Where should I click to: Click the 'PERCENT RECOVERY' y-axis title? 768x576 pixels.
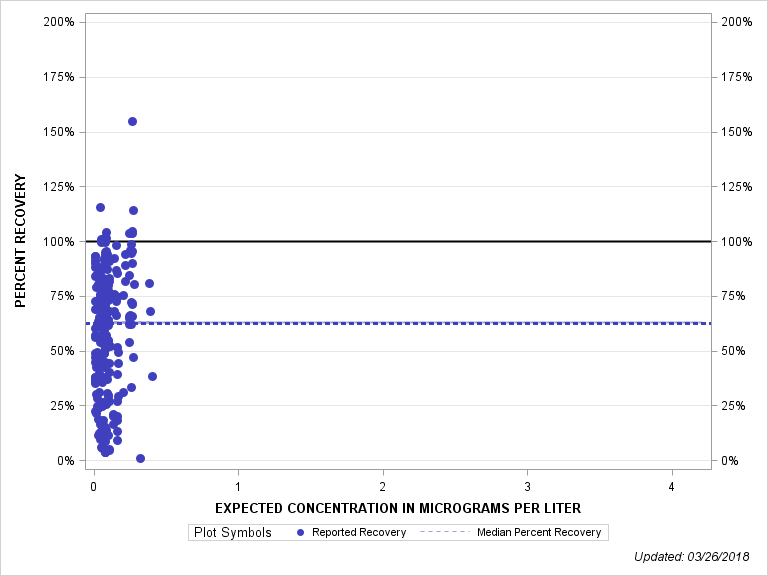20,240
